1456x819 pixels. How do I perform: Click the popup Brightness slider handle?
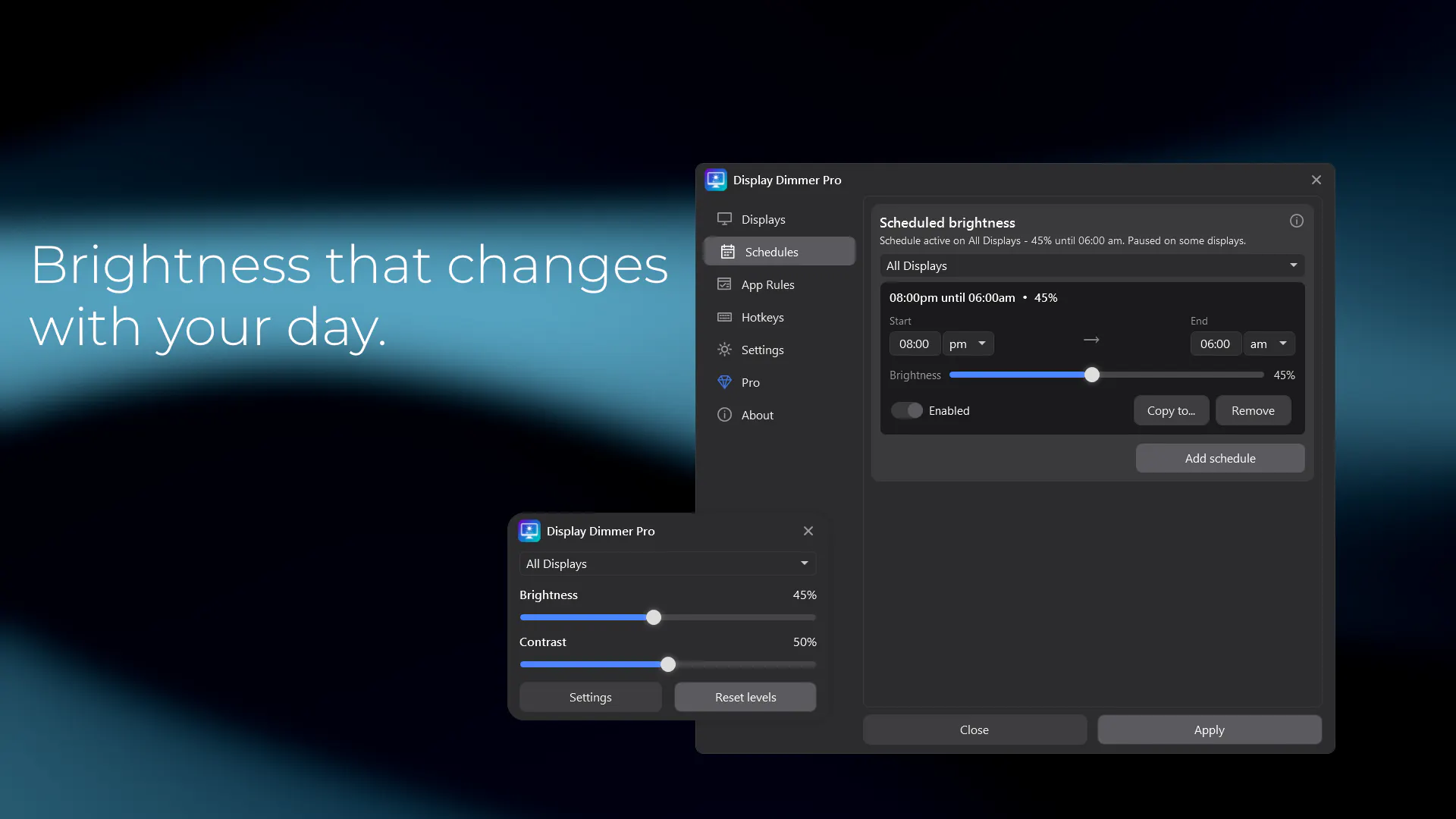coord(654,617)
